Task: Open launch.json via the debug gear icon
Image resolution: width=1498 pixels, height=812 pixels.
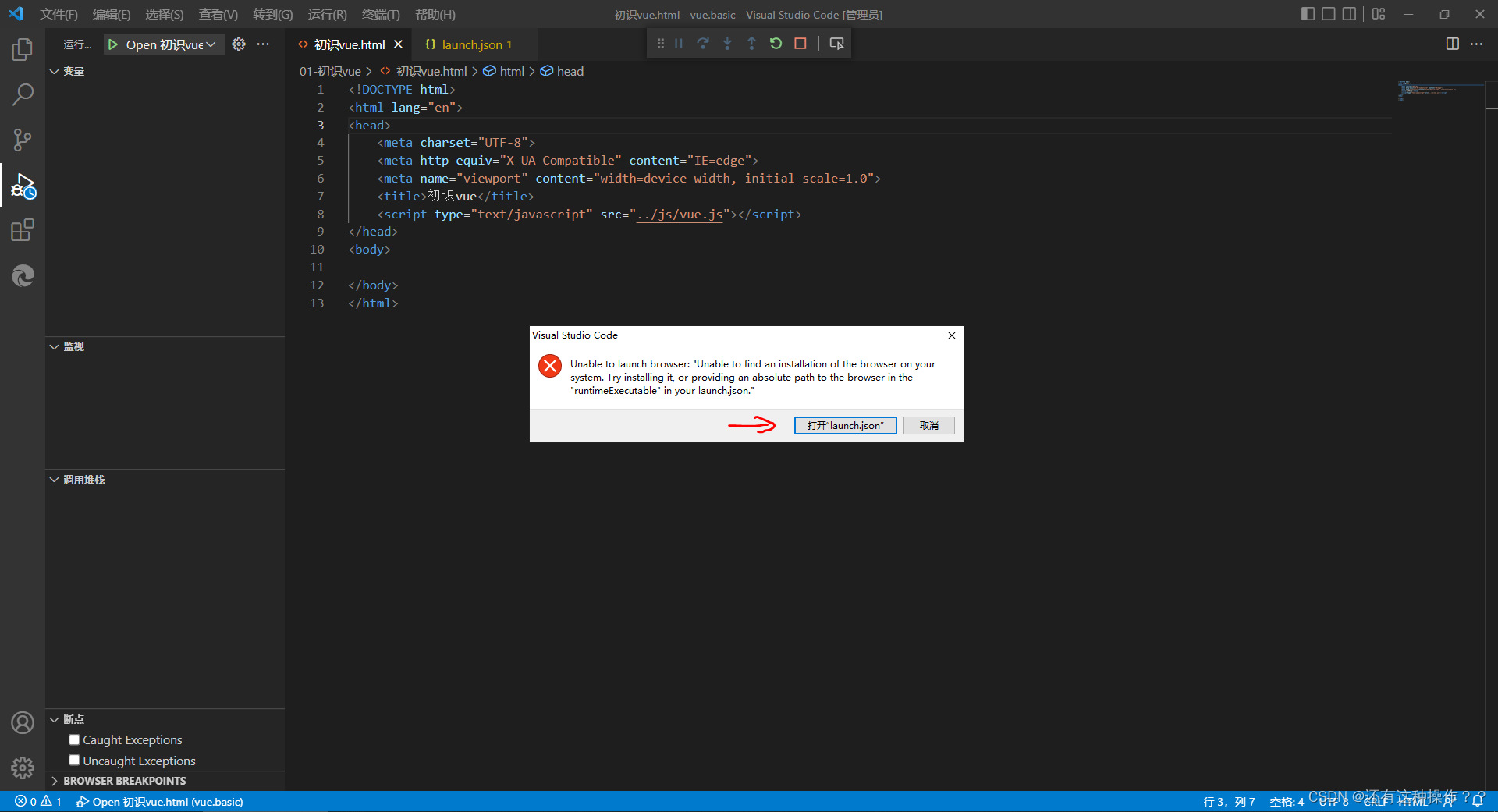Action: pos(239,44)
